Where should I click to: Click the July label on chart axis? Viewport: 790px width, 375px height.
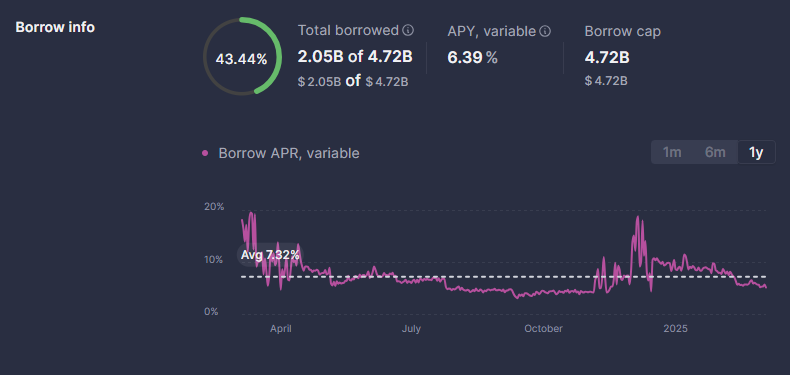coord(411,329)
